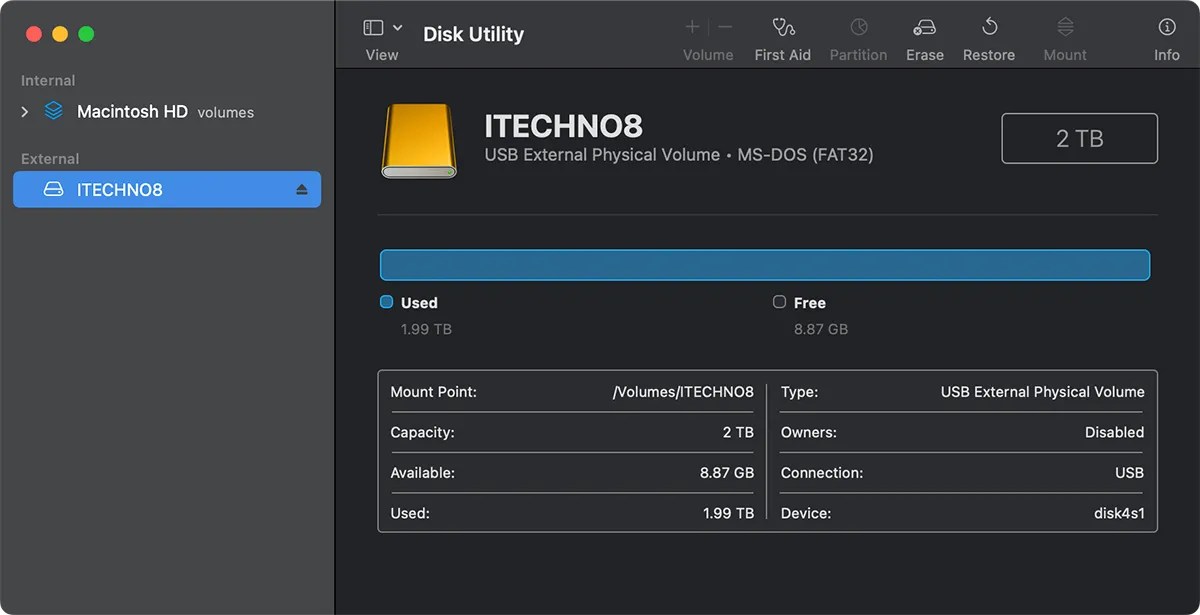
Task: Enable the Free space indicator
Action: click(x=779, y=302)
